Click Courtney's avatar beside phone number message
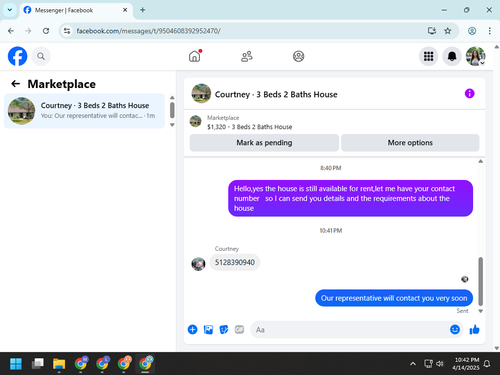 pos(198,264)
